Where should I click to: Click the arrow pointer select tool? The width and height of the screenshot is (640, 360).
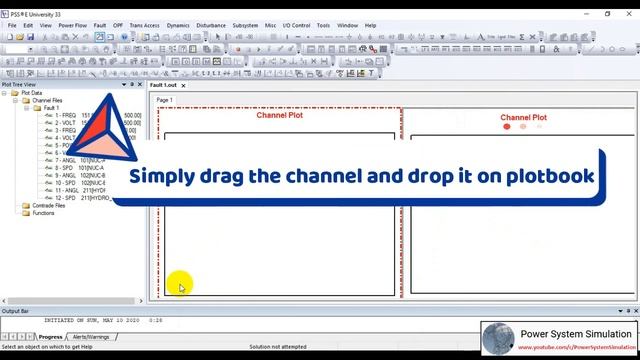tap(218, 37)
